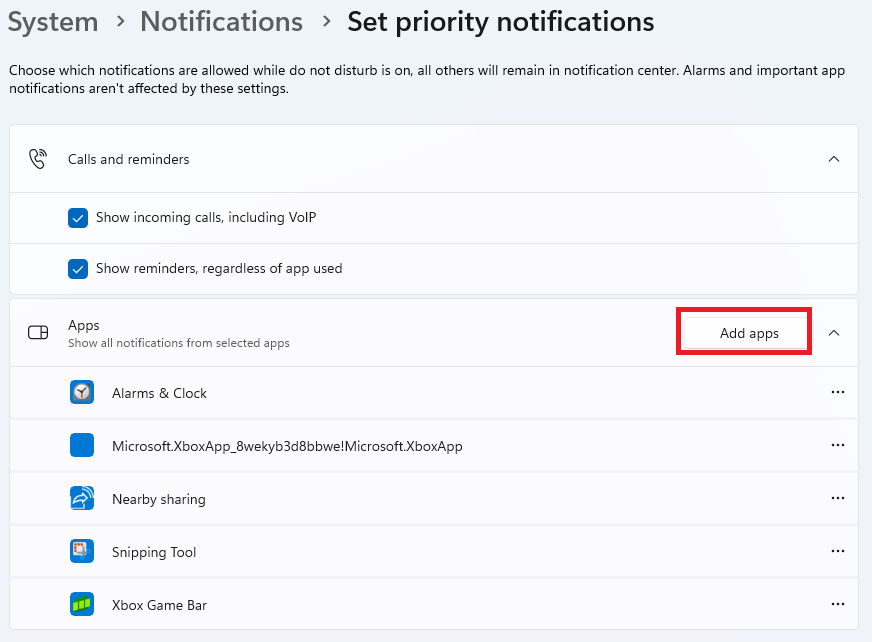Collapse the Apps section chevron

tap(834, 333)
